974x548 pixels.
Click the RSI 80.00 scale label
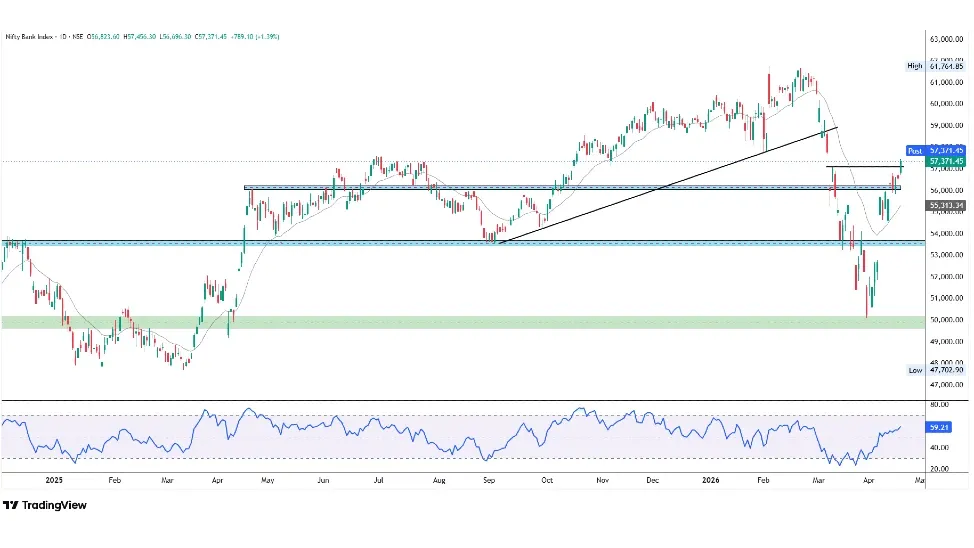[x=940, y=404]
